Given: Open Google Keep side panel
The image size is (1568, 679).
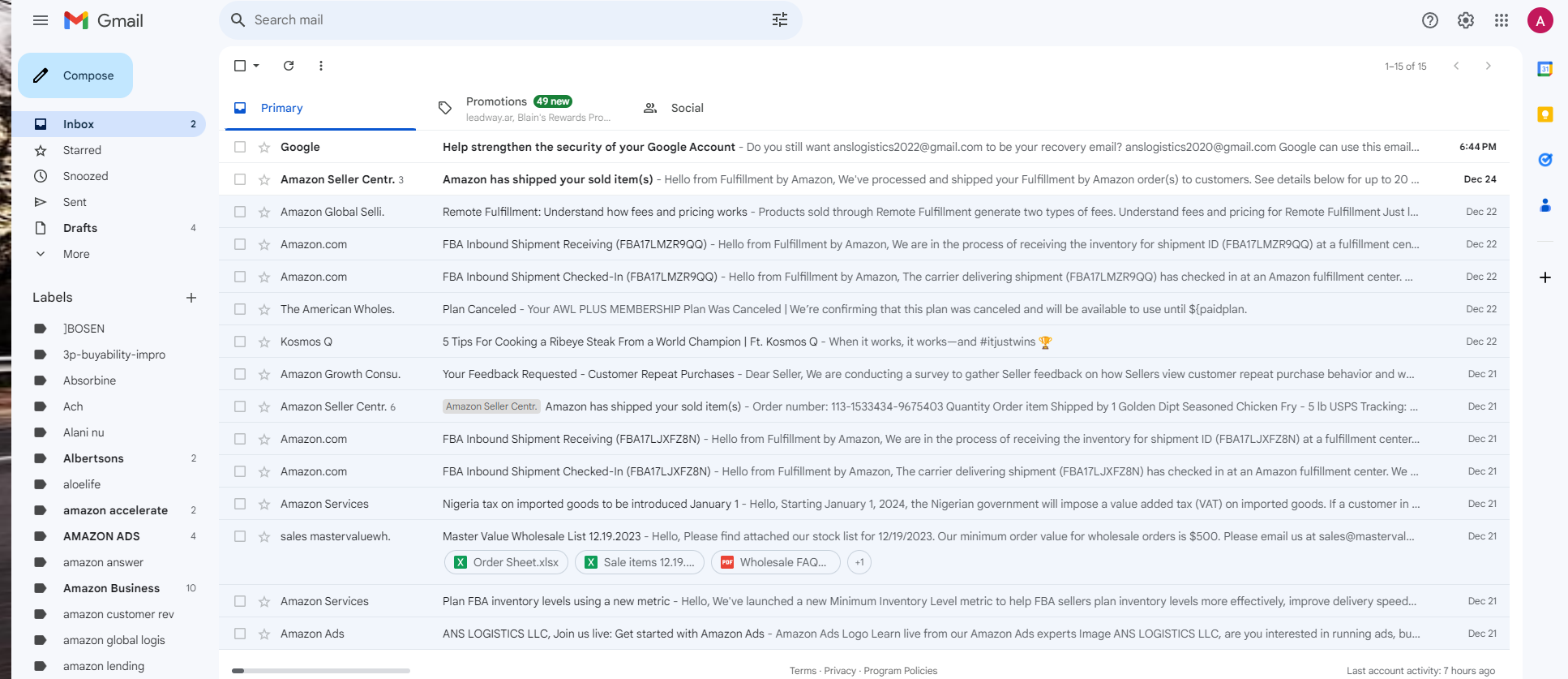Looking at the screenshot, I should coord(1545,114).
